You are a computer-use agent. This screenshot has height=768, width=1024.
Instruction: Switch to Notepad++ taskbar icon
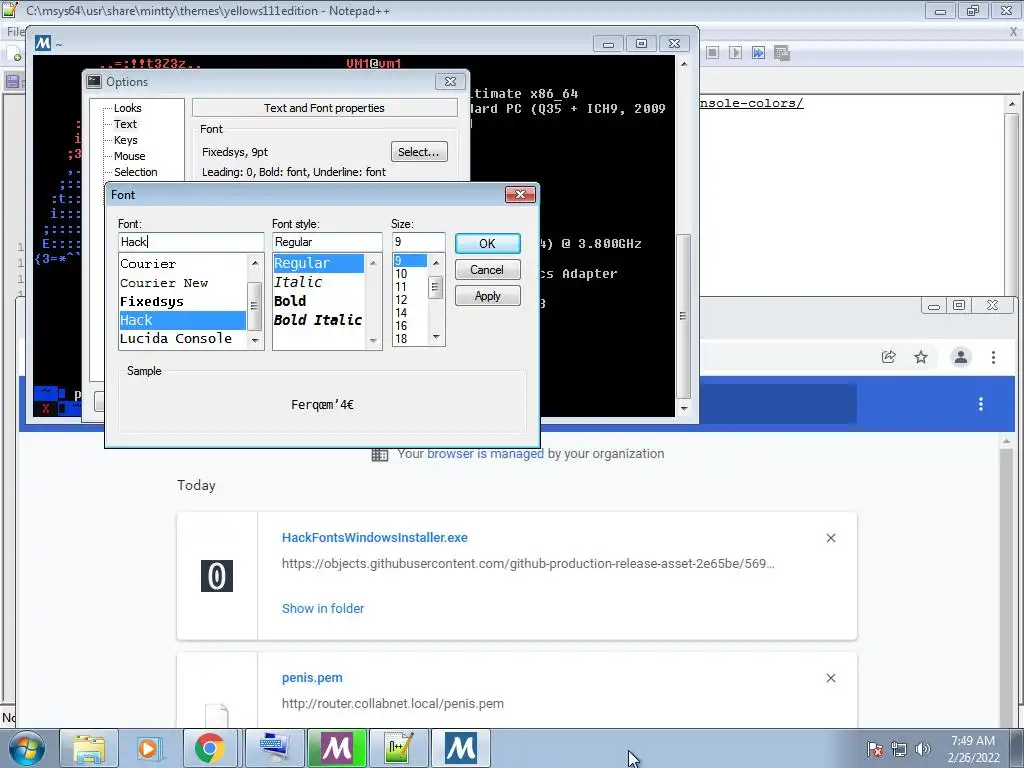coord(398,748)
